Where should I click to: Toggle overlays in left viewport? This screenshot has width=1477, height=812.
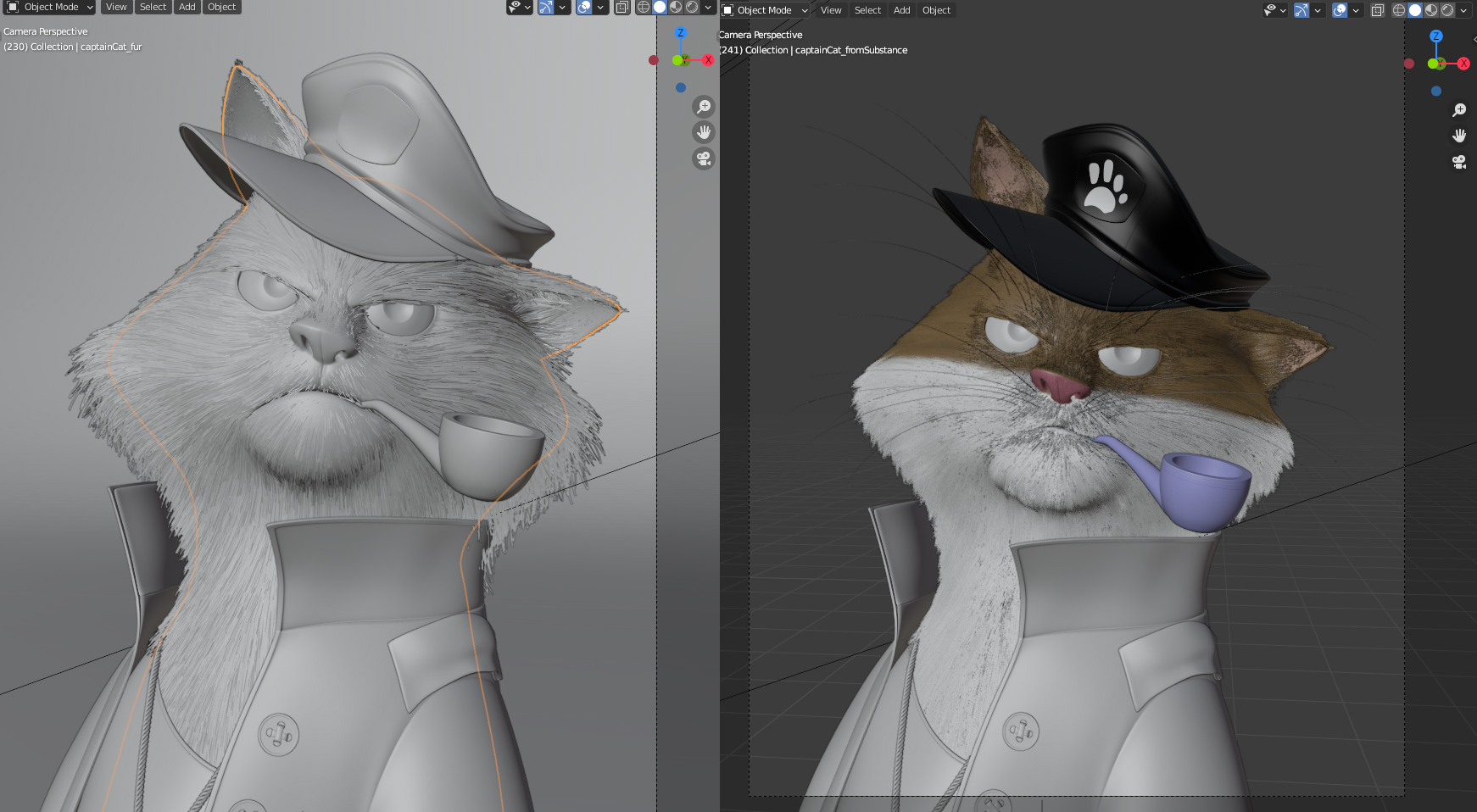click(584, 7)
